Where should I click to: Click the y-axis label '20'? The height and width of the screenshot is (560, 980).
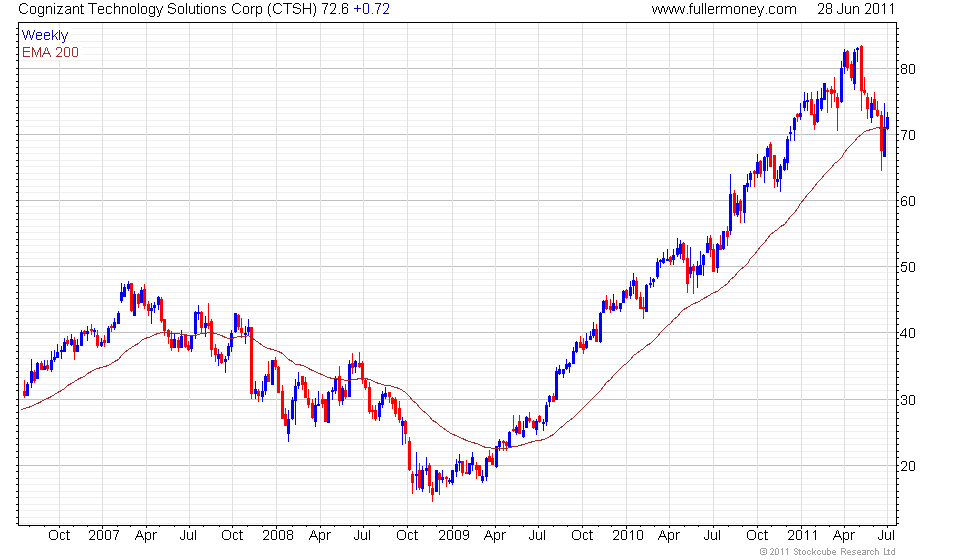[x=908, y=466]
